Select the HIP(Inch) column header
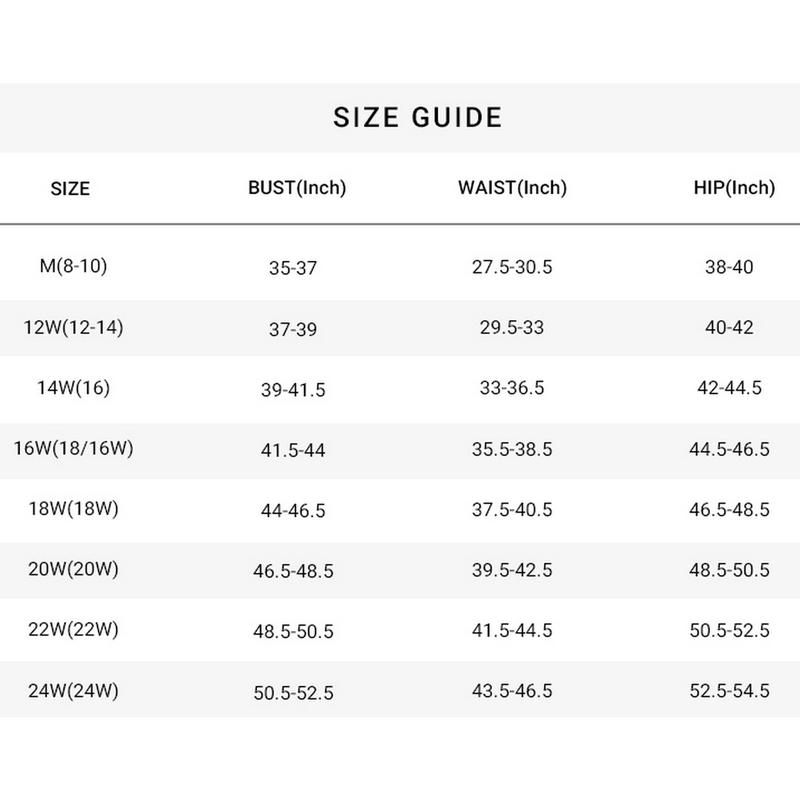The height and width of the screenshot is (800, 800). click(x=734, y=188)
